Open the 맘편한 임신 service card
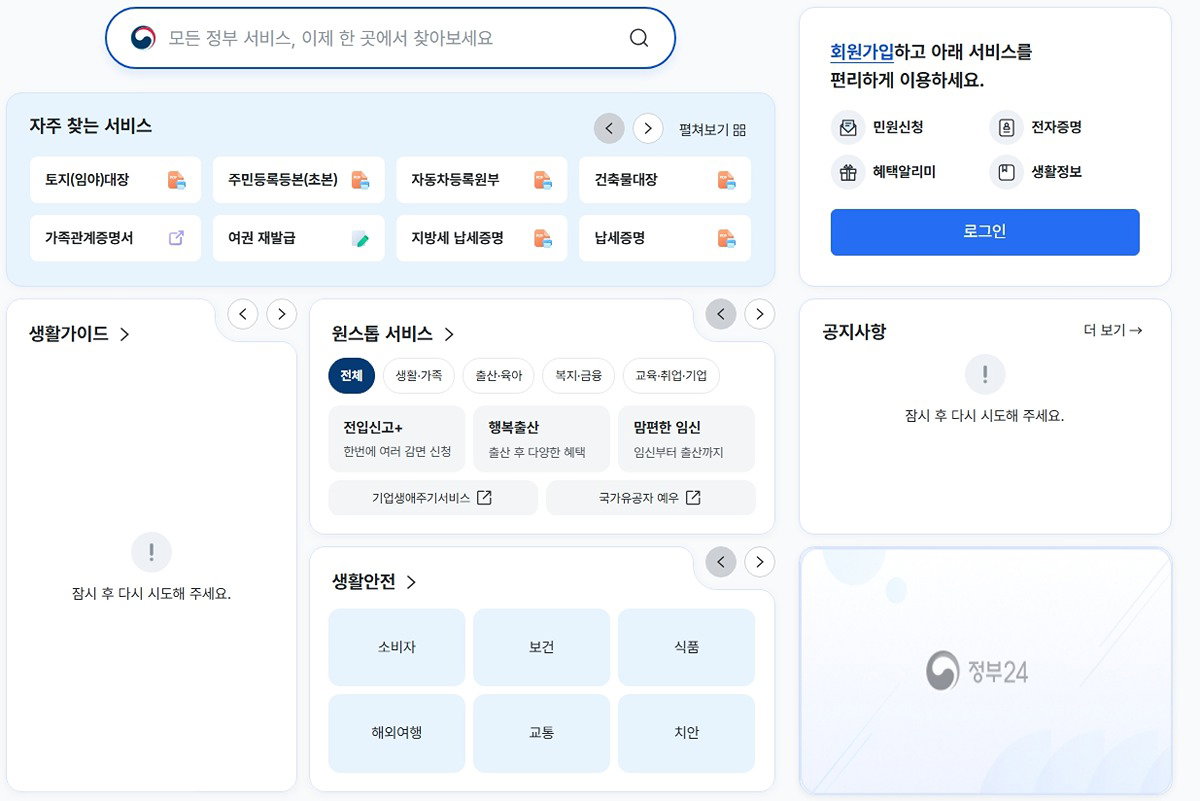This screenshot has height=801, width=1200. coord(686,438)
